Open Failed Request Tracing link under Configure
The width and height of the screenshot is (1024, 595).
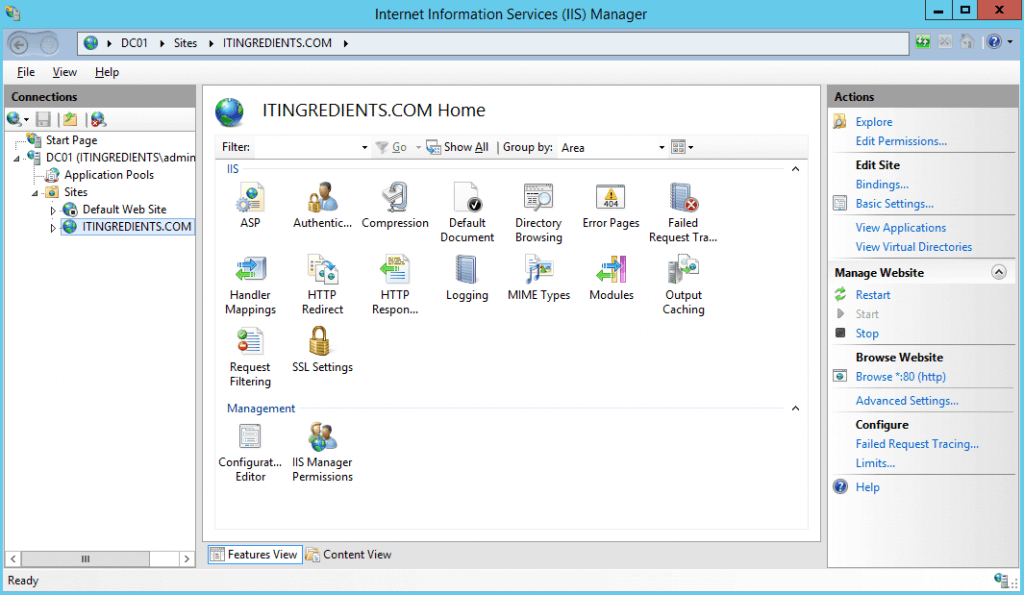(917, 443)
